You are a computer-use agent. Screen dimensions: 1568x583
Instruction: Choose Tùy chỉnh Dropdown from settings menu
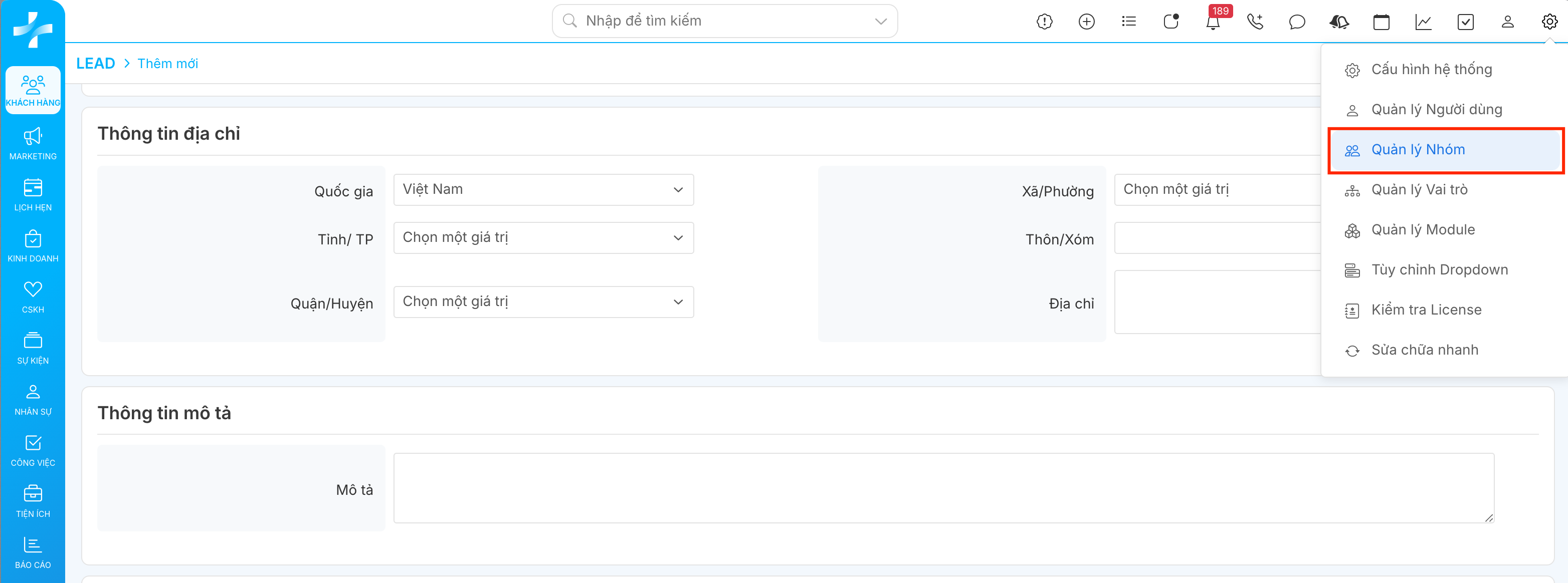coord(1439,270)
